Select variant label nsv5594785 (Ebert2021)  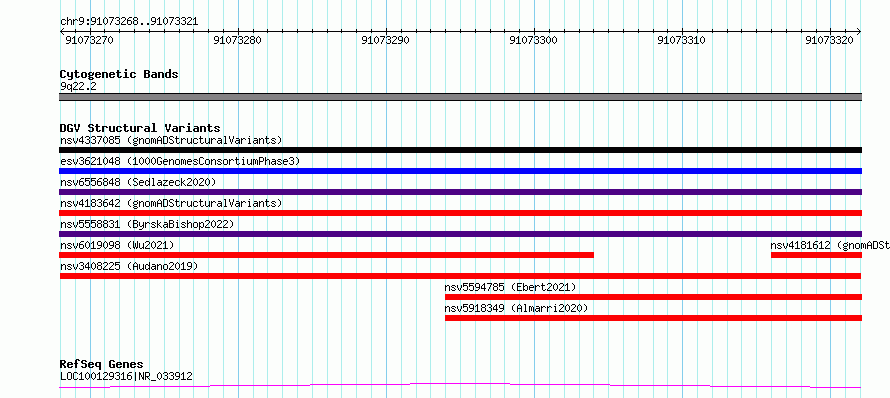click(x=510, y=287)
